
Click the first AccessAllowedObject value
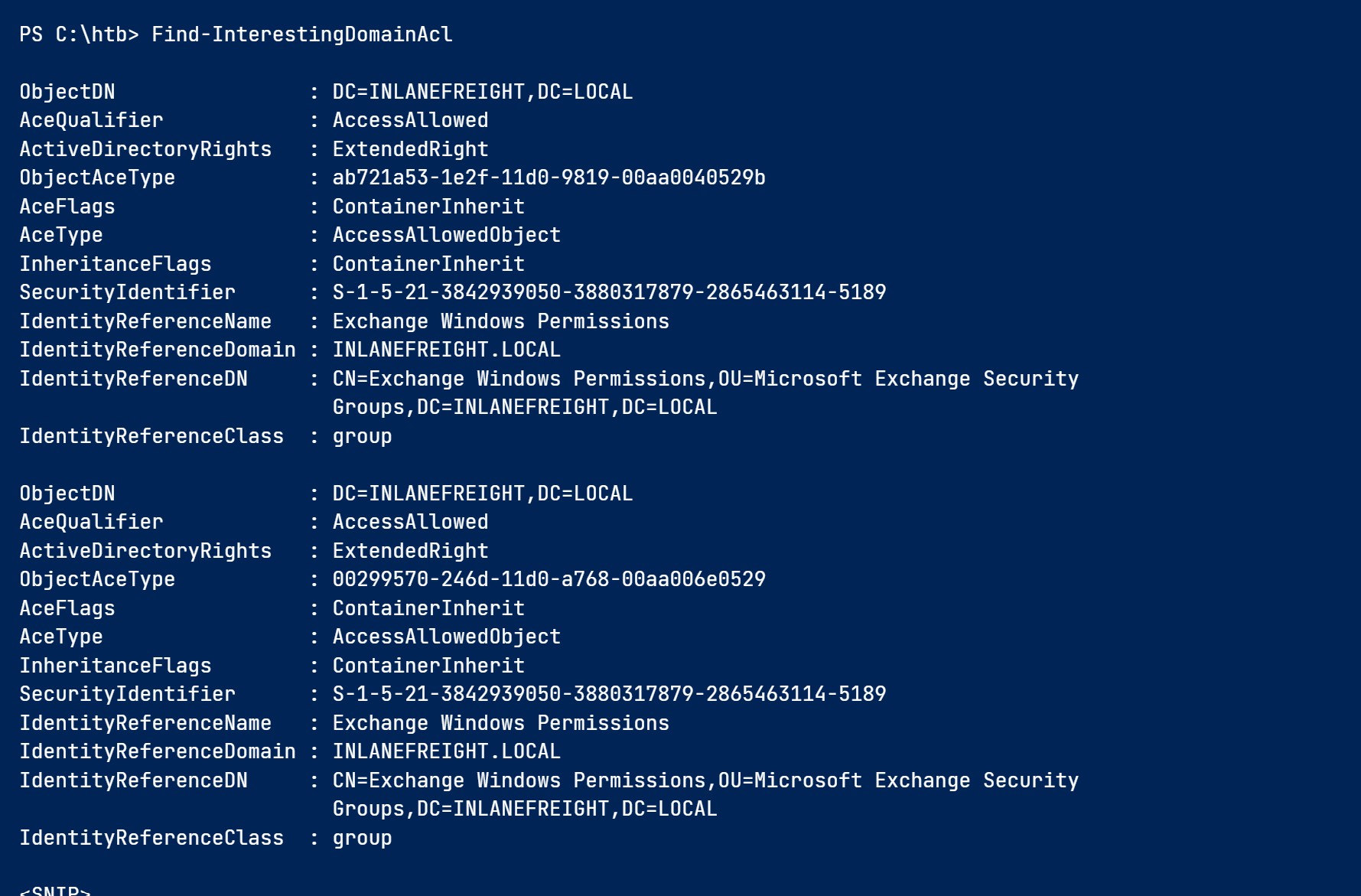click(x=446, y=235)
